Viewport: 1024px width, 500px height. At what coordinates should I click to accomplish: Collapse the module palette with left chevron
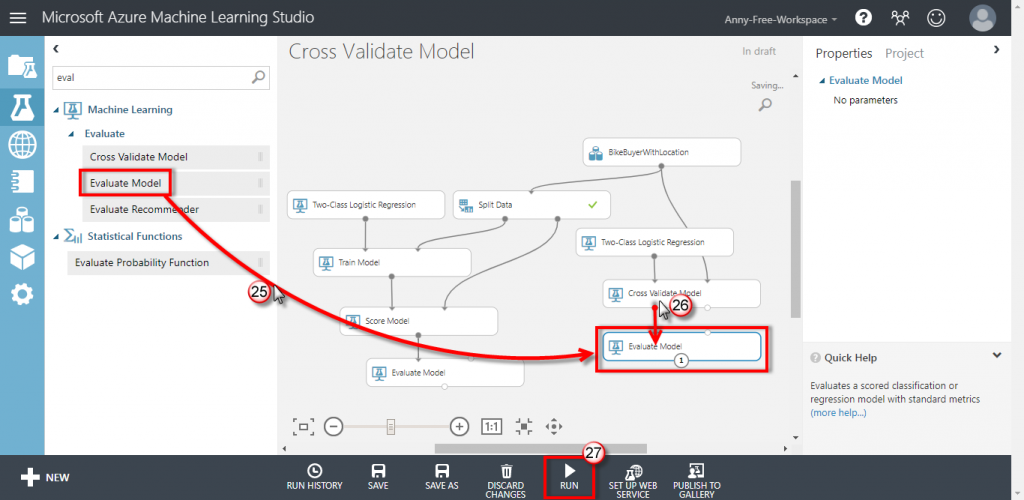click(56, 48)
